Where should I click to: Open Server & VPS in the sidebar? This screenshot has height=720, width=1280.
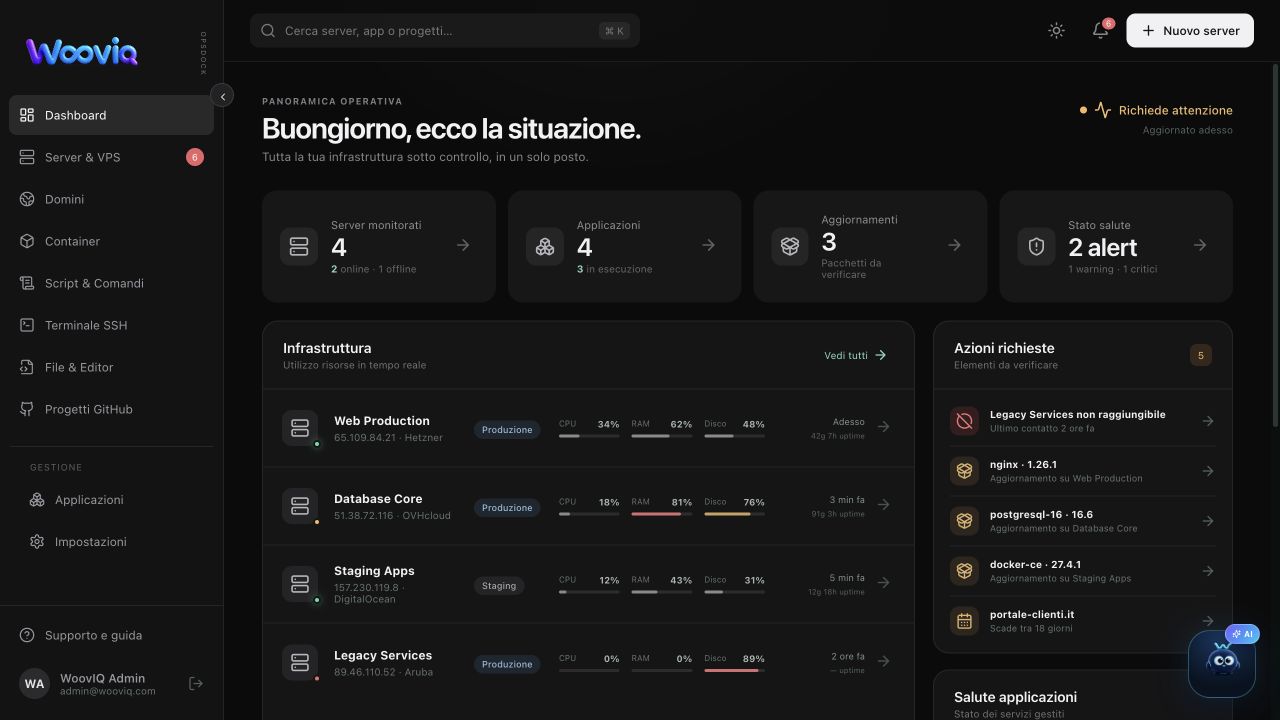pyautogui.click(x=111, y=157)
